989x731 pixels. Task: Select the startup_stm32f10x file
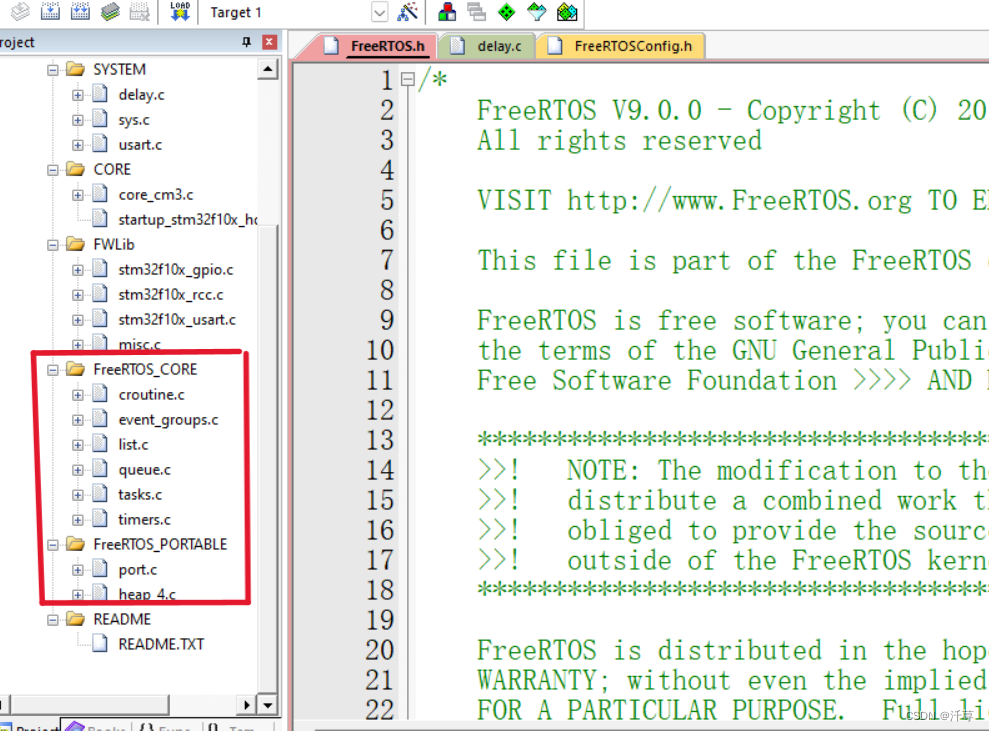(187, 219)
